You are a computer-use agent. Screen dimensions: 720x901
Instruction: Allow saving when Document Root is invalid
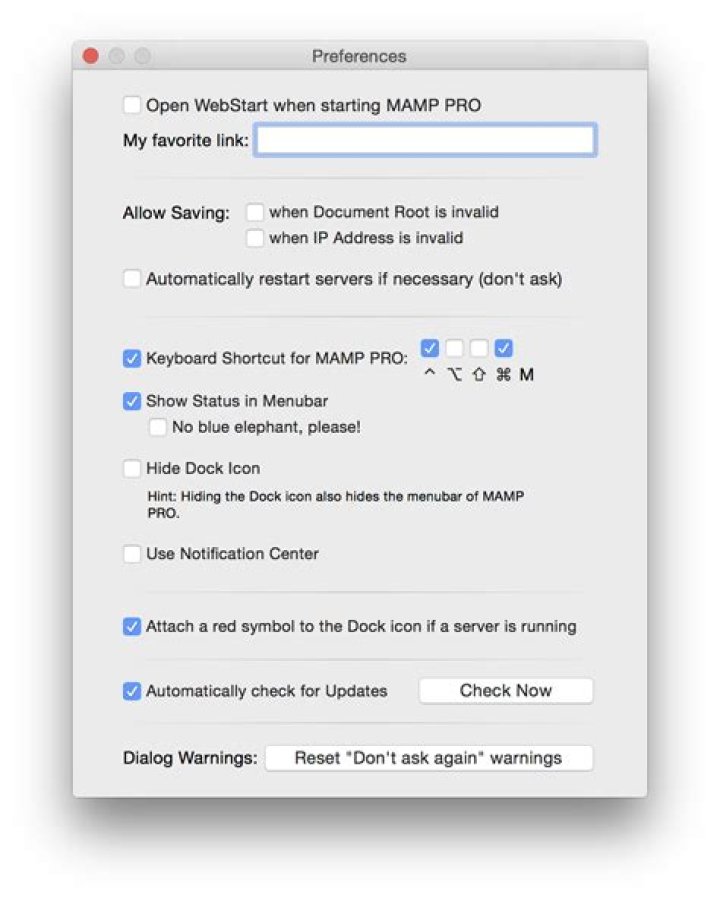[x=255, y=212]
